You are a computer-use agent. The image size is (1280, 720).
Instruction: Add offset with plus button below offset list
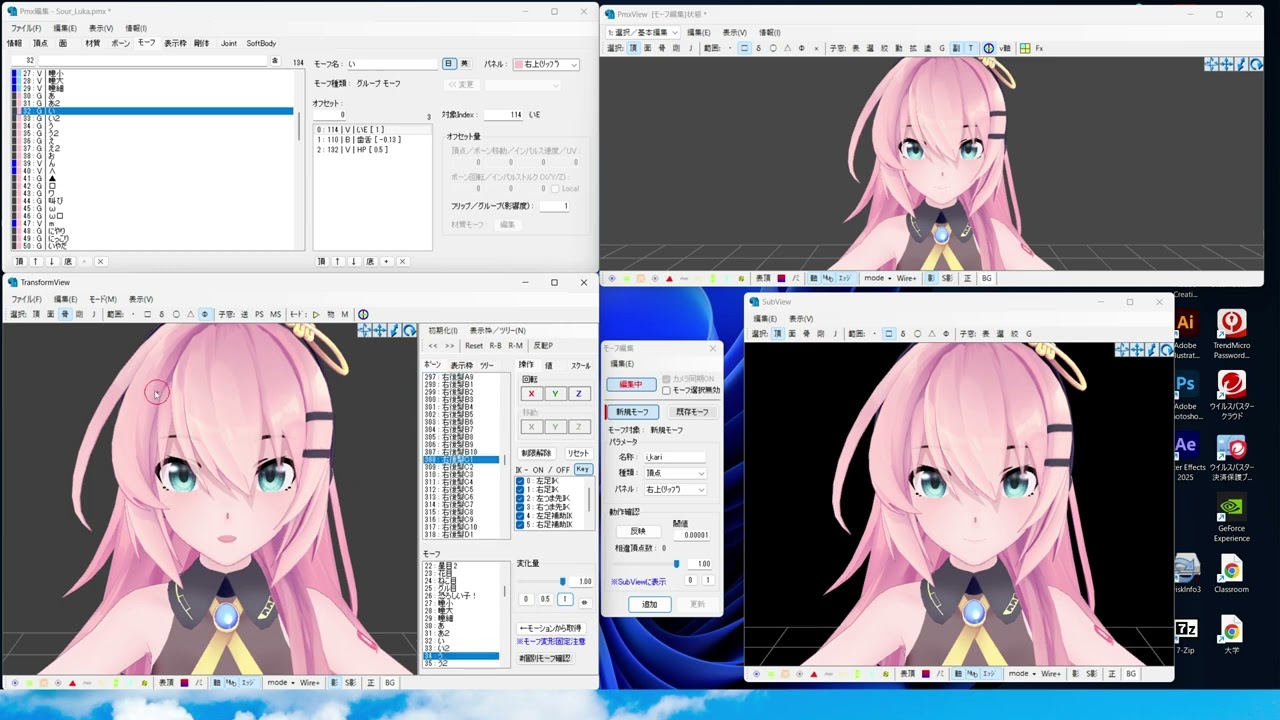coord(386,261)
